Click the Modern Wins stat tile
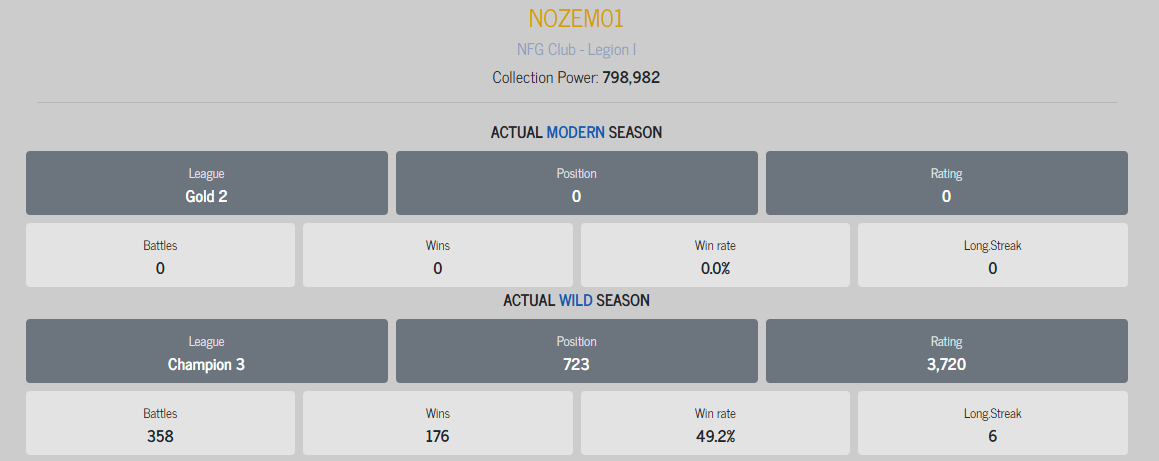 (438, 255)
